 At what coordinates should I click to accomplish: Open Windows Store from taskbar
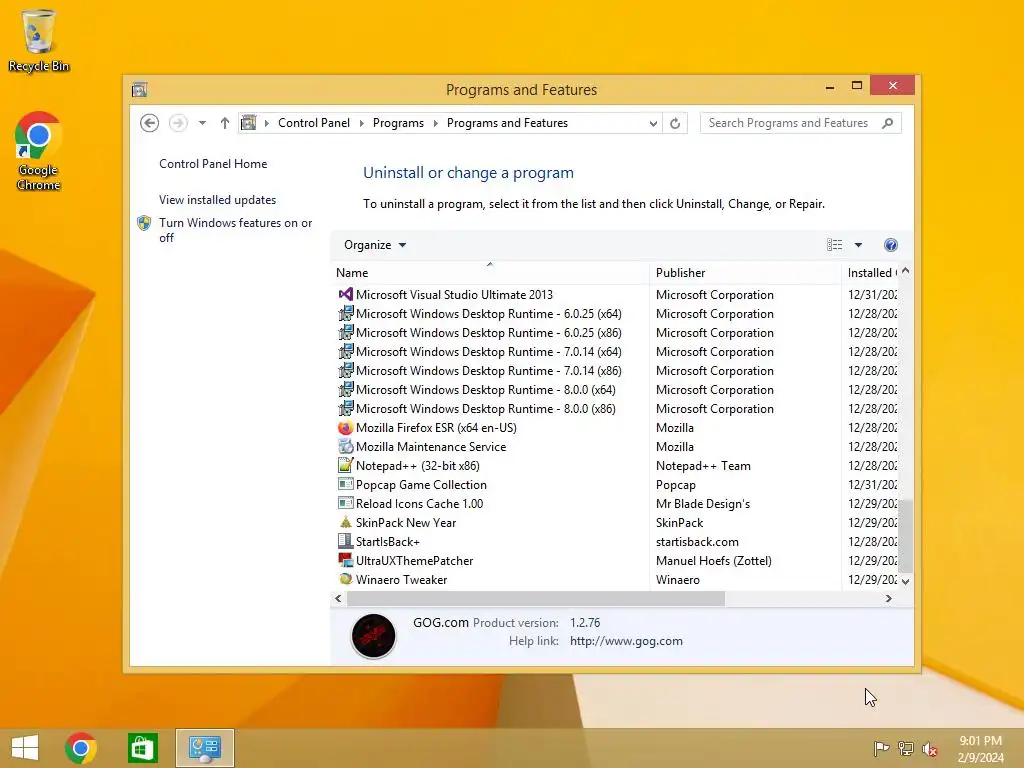[x=142, y=748]
